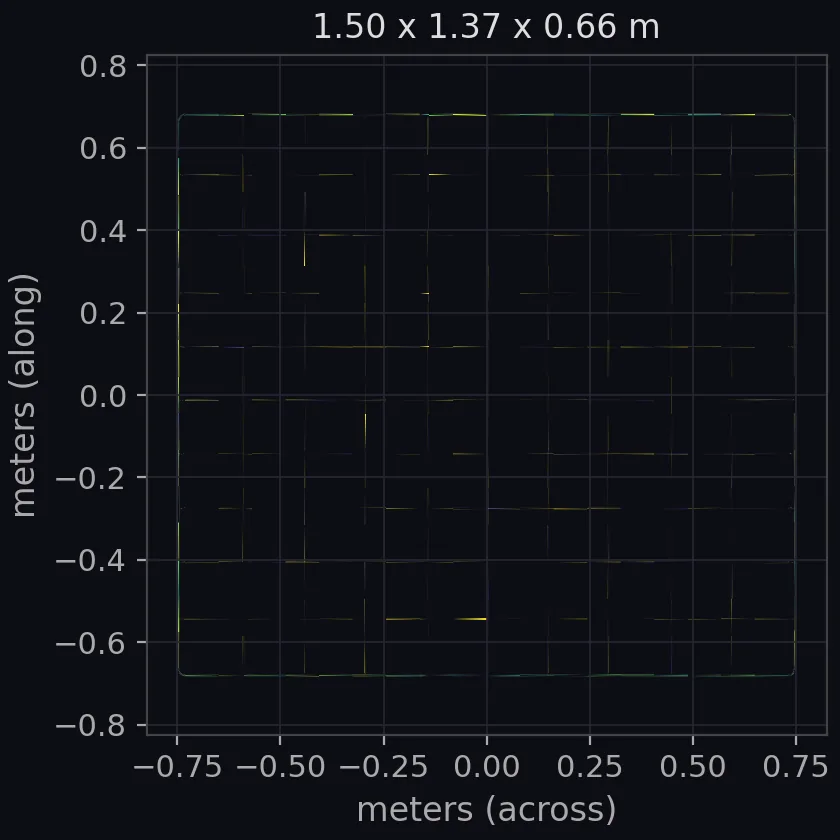
Task: Click the y-axis label meters (along)
Action: 24,395
